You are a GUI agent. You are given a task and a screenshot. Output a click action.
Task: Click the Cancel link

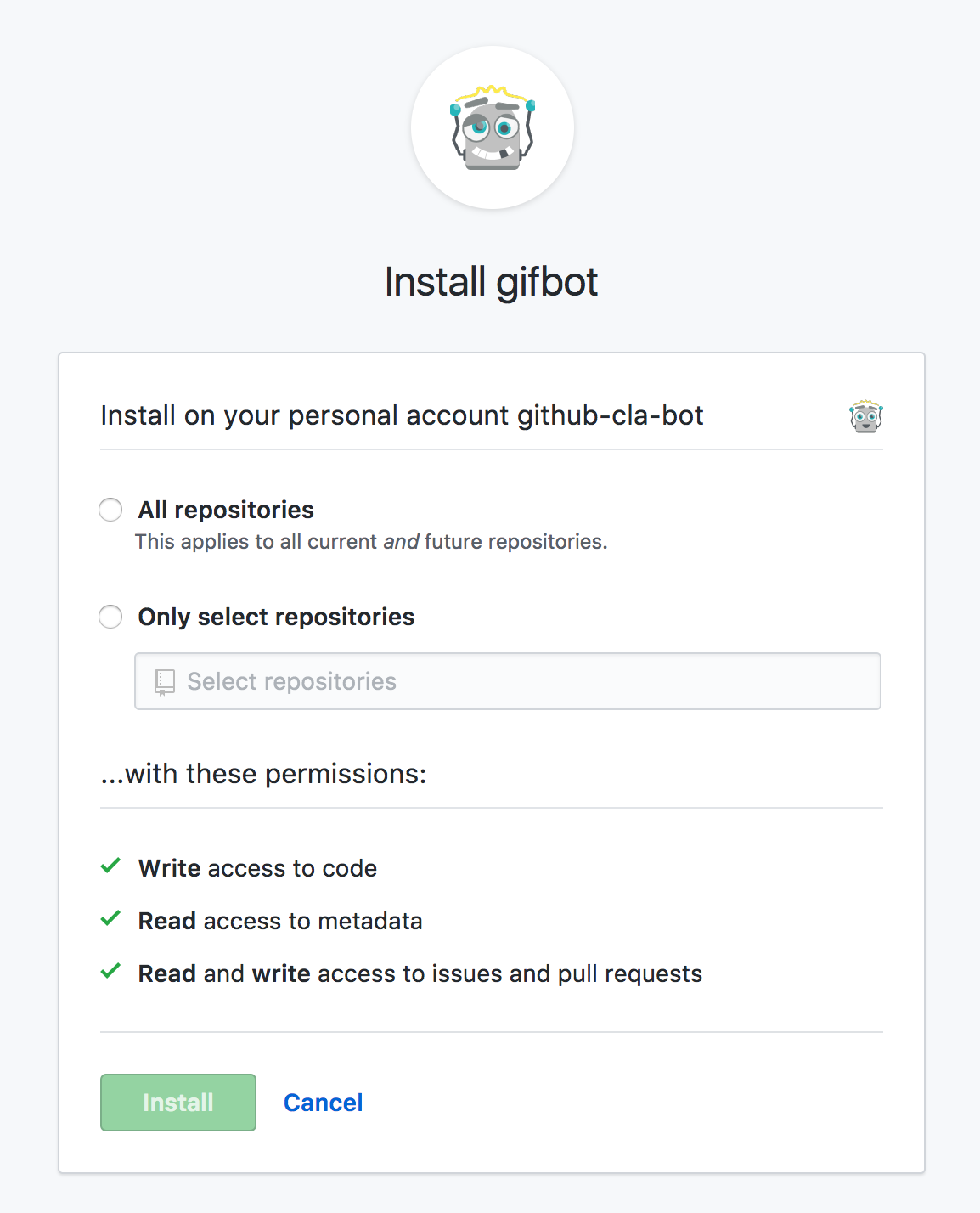323,1103
